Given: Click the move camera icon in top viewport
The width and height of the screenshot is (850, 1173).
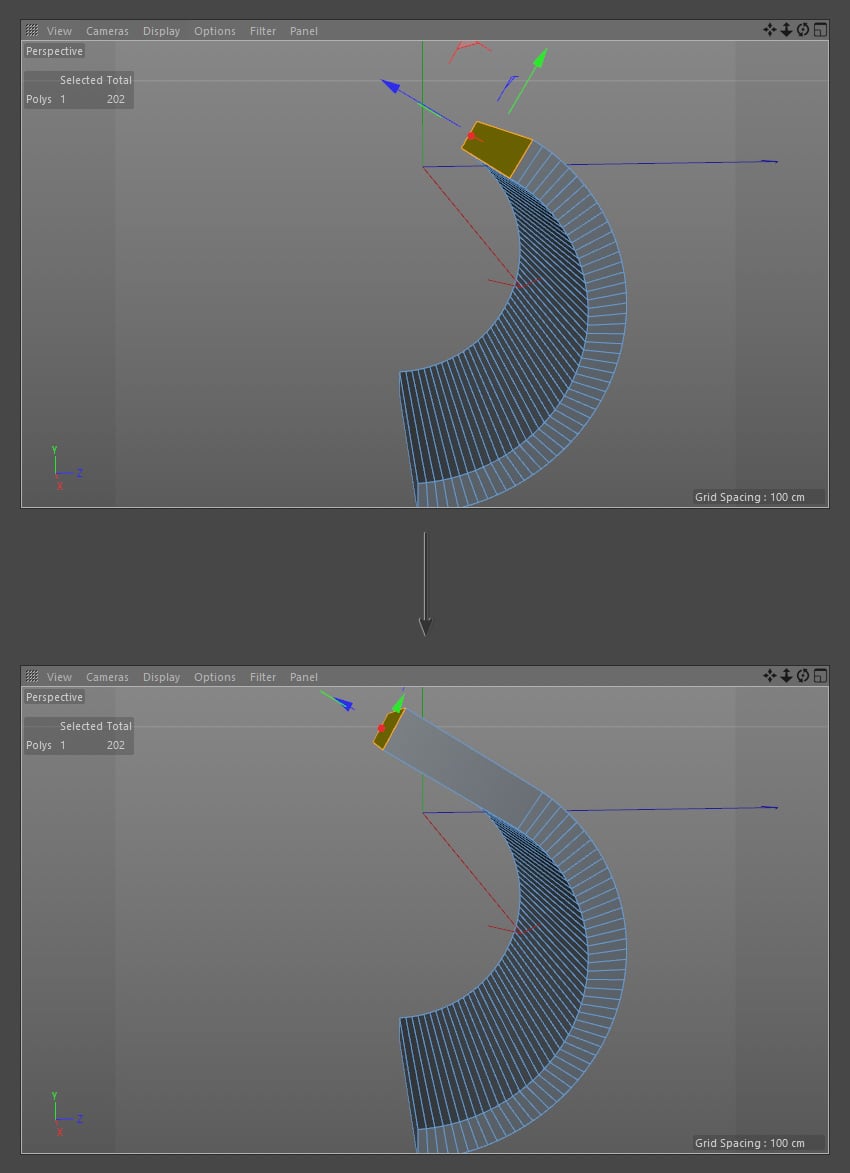Looking at the screenshot, I should (x=769, y=30).
